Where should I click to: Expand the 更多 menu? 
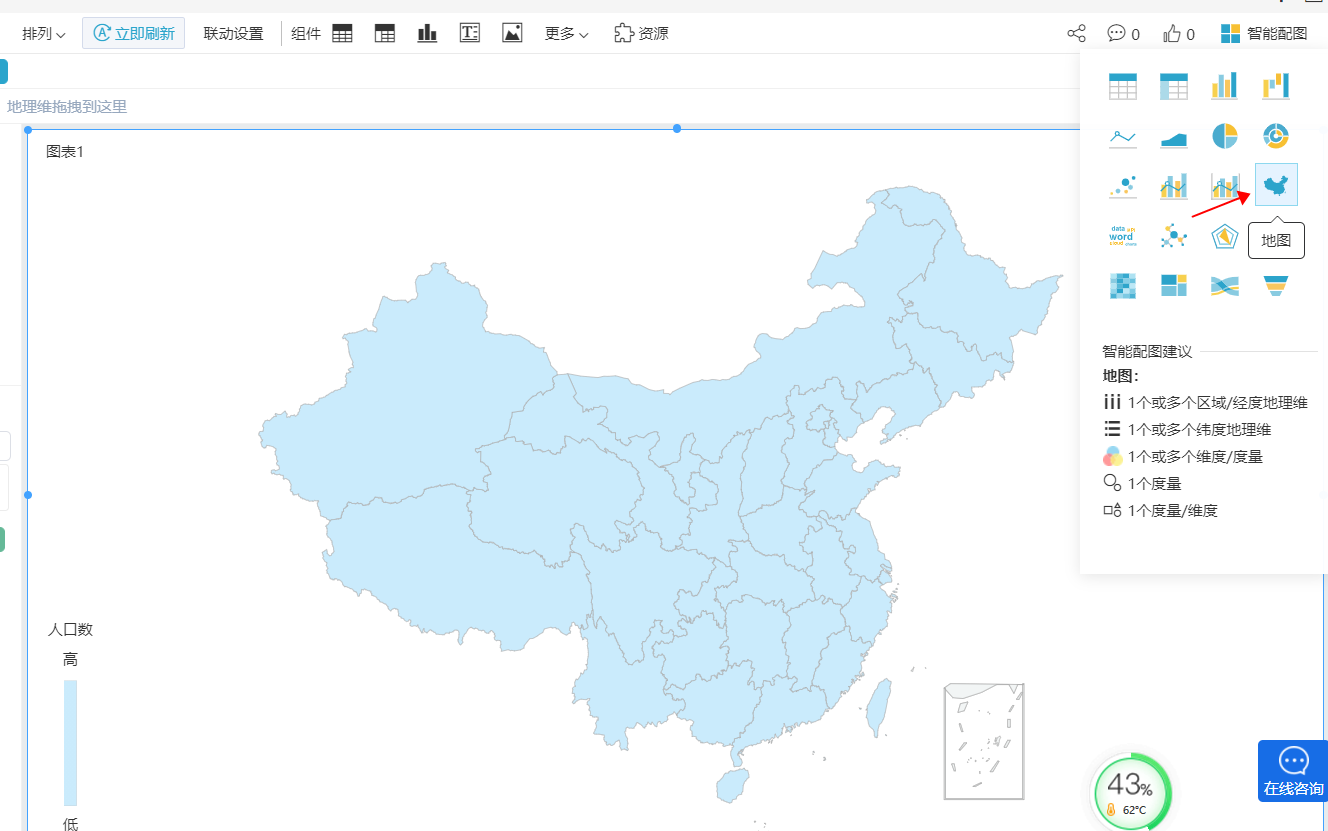(x=567, y=34)
